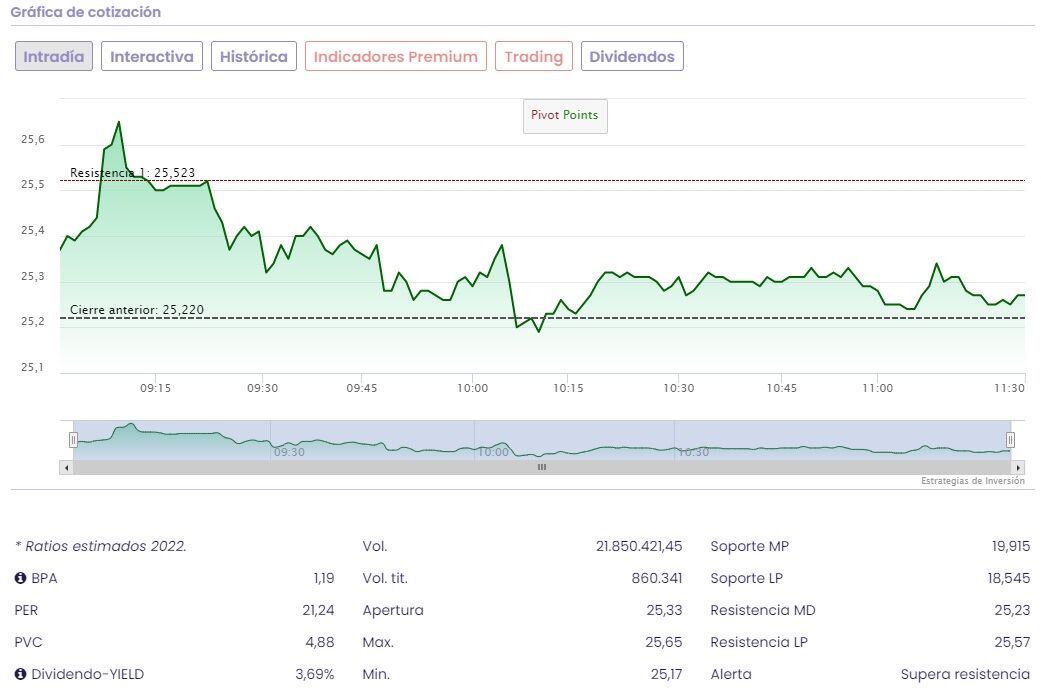Show the Dividendos tab
The width and height of the screenshot is (1041, 697).
tap(632, 56)
